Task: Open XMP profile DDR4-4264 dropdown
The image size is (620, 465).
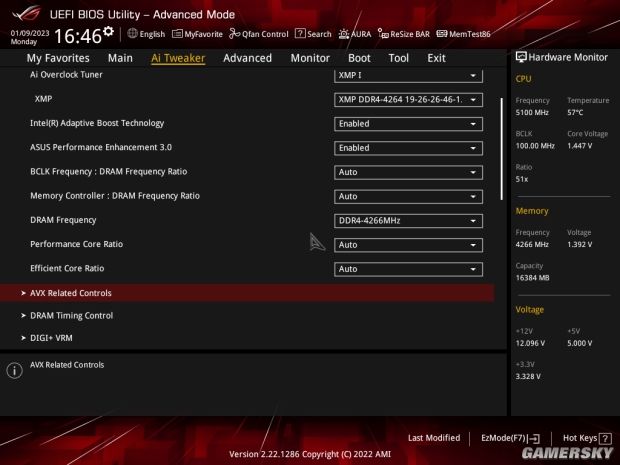Action: pos(408,100)
